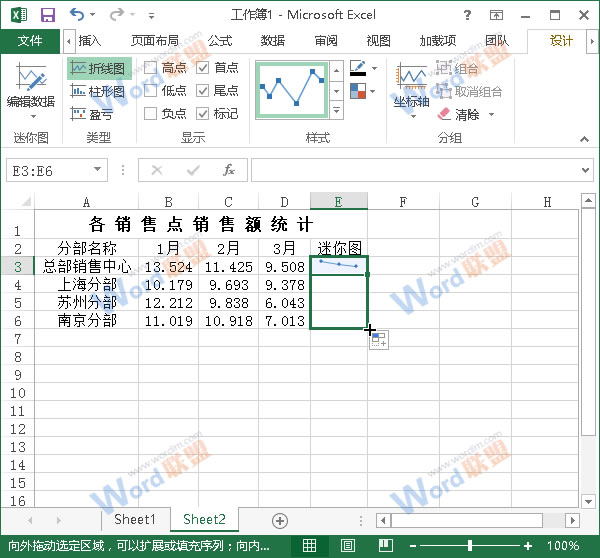Select column E header
The image size is (600, 558).
click(339, 201)
